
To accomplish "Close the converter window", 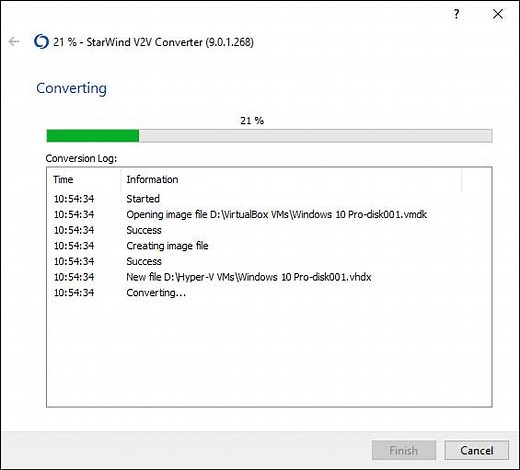I will coord(498,14).
